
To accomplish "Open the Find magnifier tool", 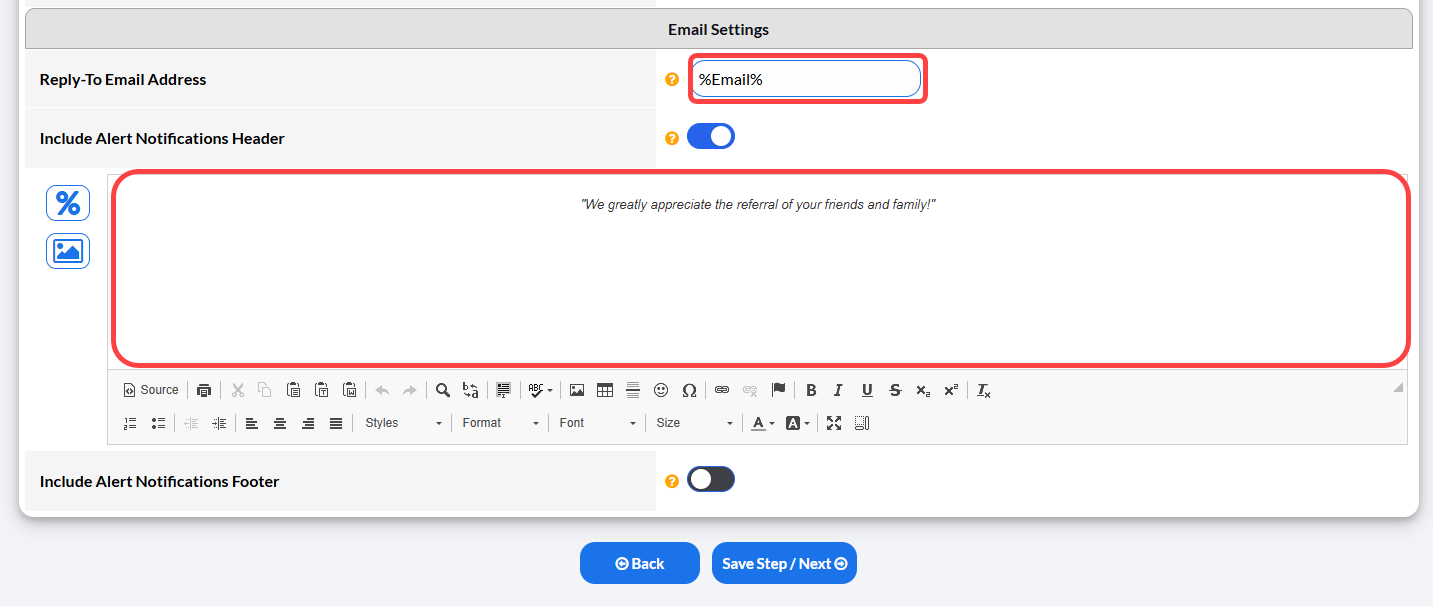I will coord(443,390).
